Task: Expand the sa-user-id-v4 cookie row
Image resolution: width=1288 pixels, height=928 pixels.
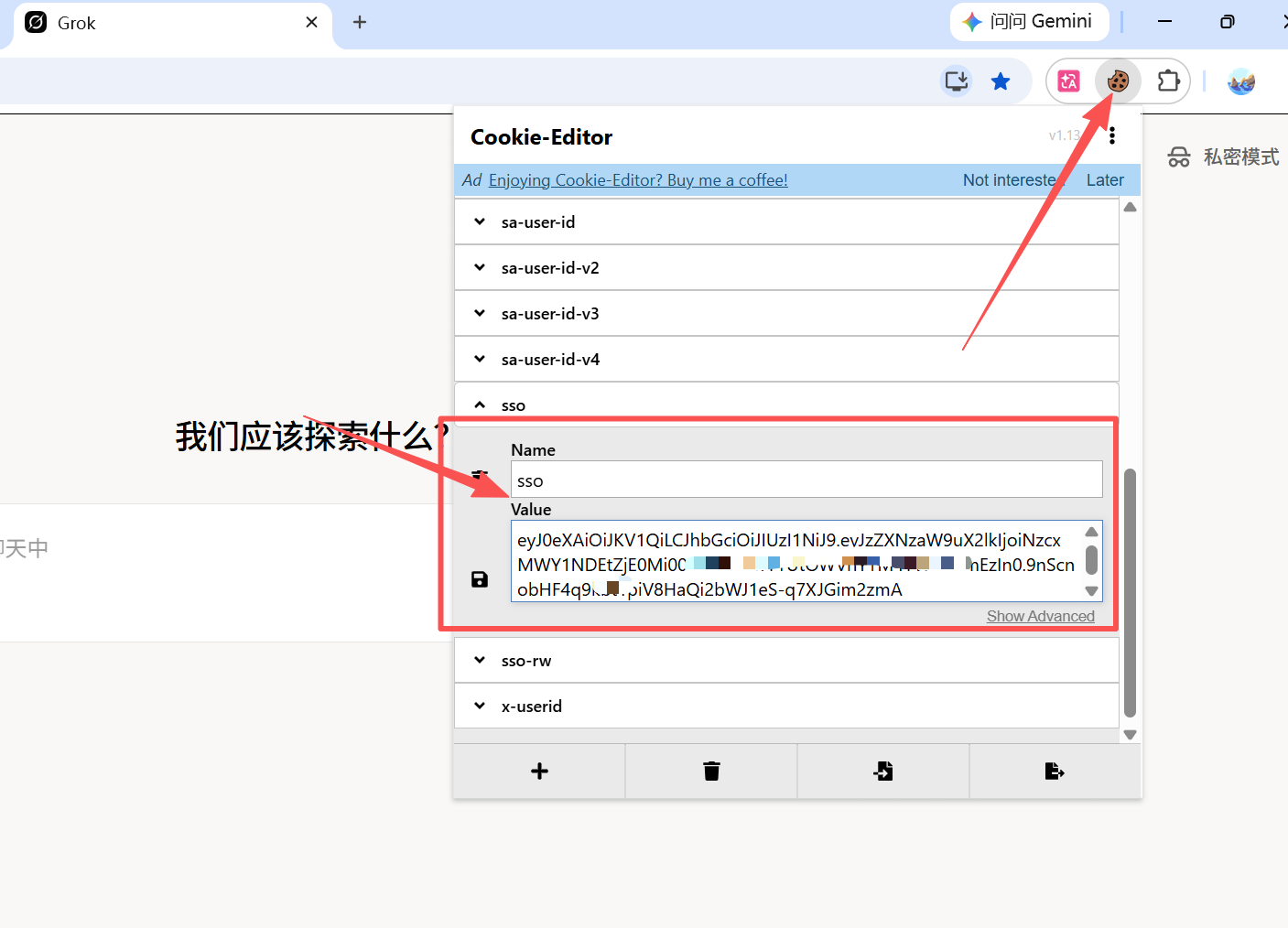Action: [x=786, y=360]
